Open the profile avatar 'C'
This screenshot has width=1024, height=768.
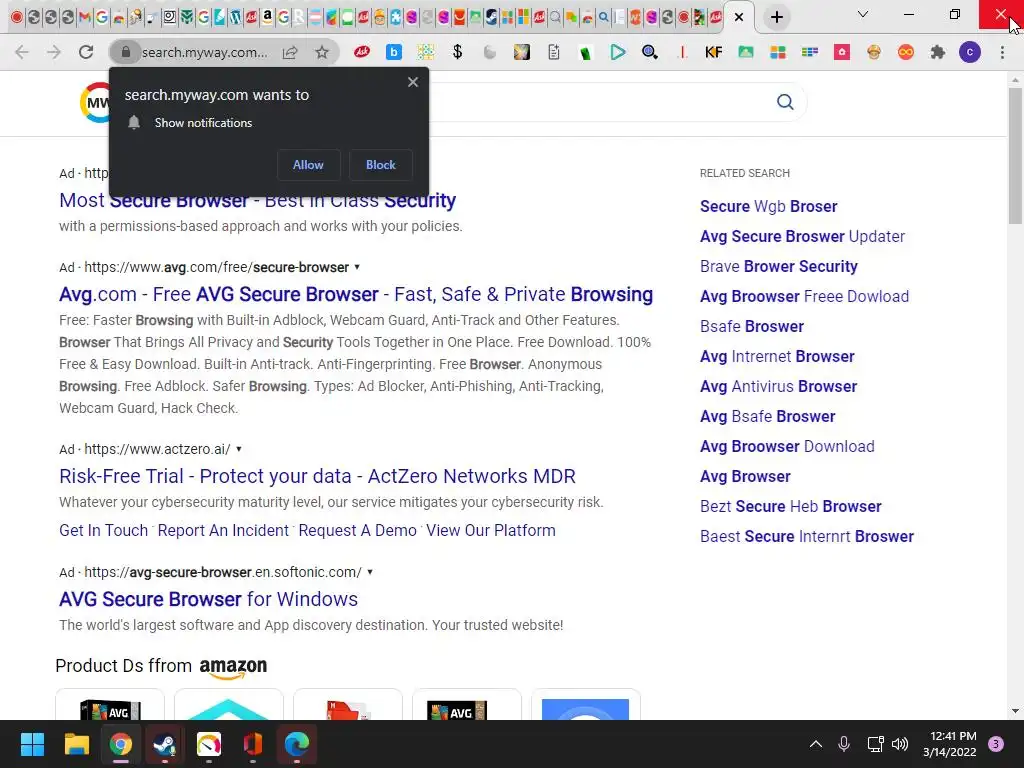pyautogui.click(x=970, y=52)
